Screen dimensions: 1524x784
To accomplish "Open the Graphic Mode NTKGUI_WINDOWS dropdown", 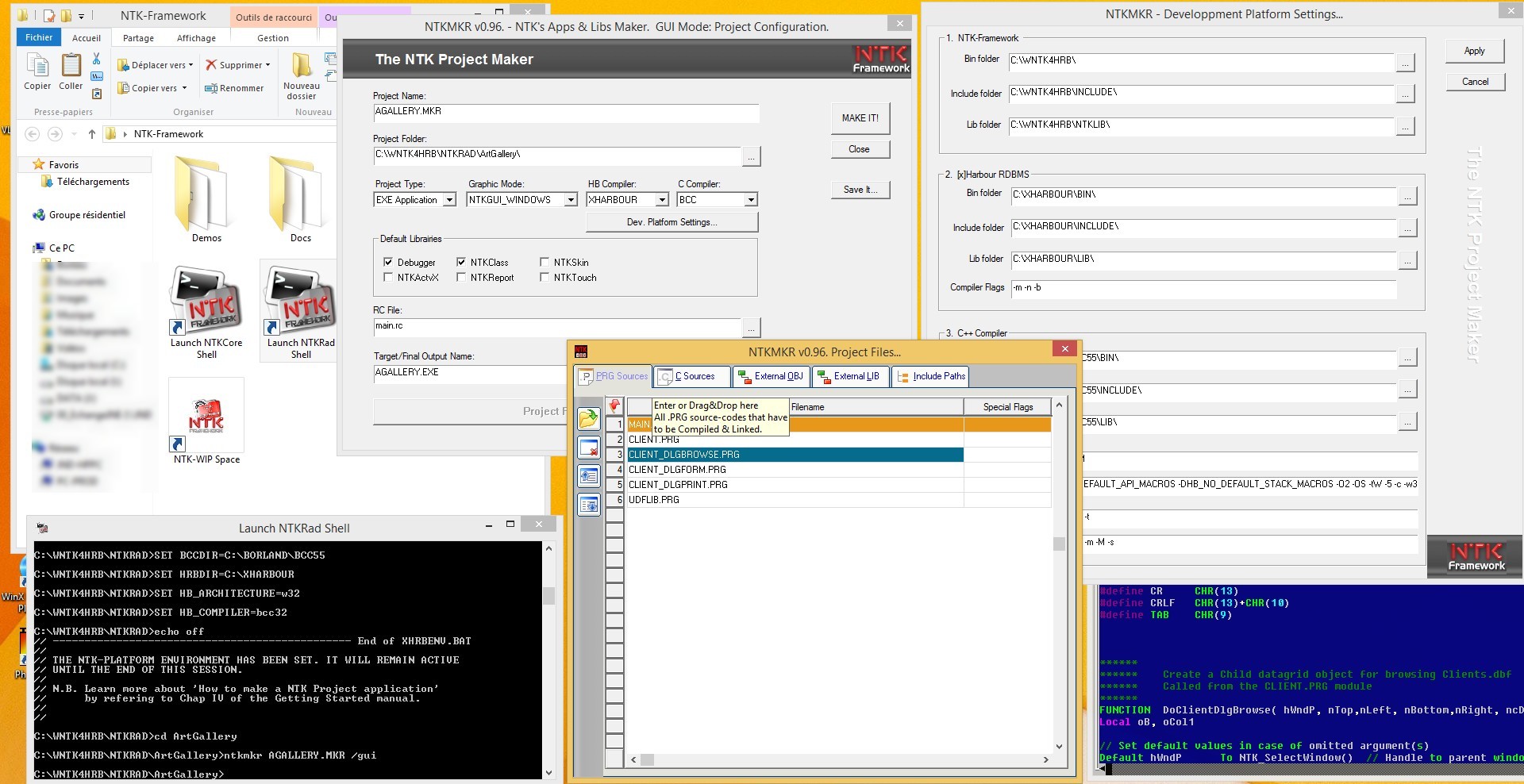I will click(571, 200).
